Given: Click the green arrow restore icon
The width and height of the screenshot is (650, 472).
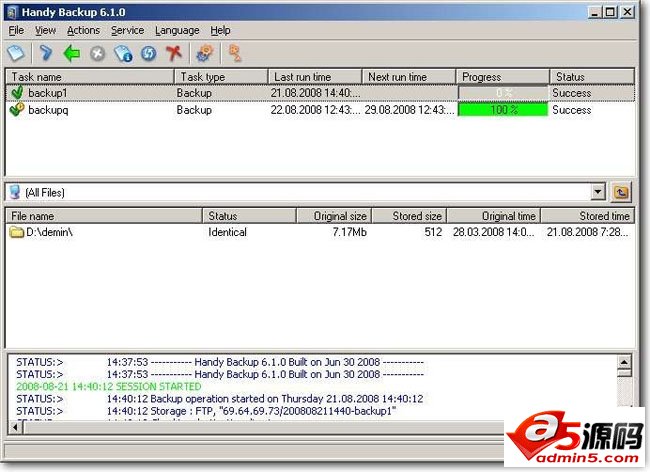Looking at the screenshot, I should pos(71,53).
